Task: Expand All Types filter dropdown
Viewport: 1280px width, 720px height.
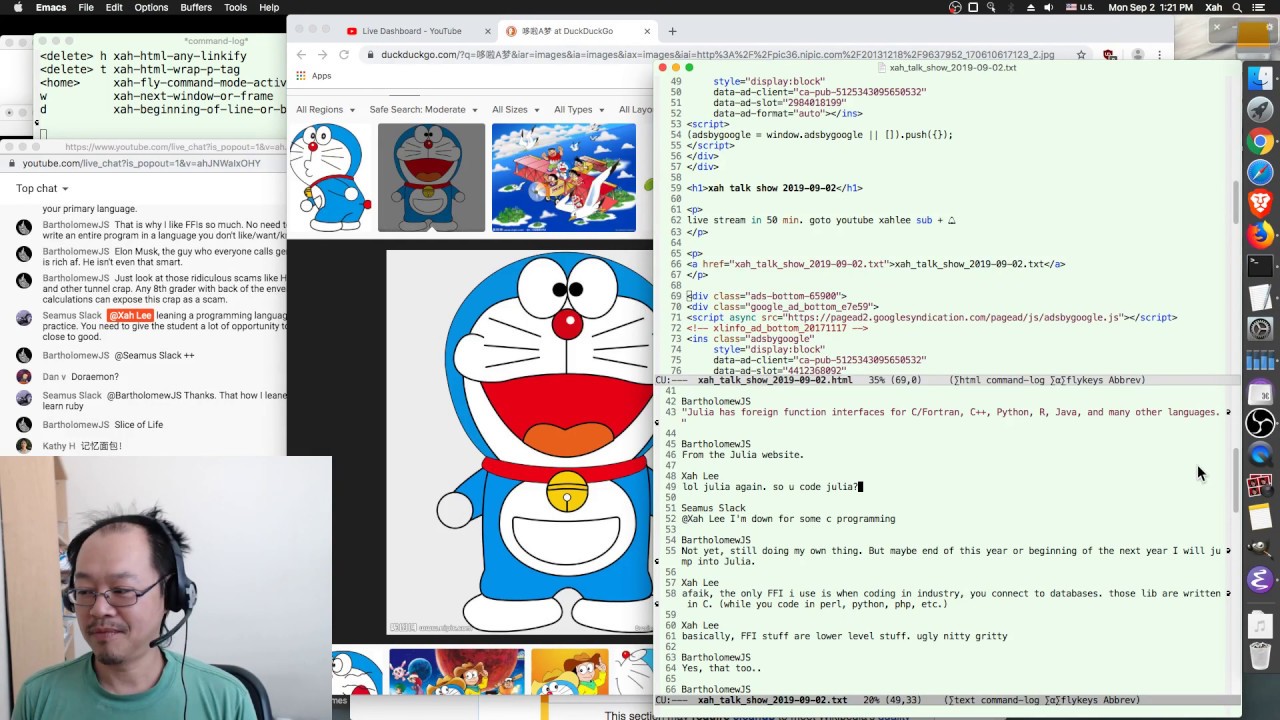Action: click(x=579, y=110)
